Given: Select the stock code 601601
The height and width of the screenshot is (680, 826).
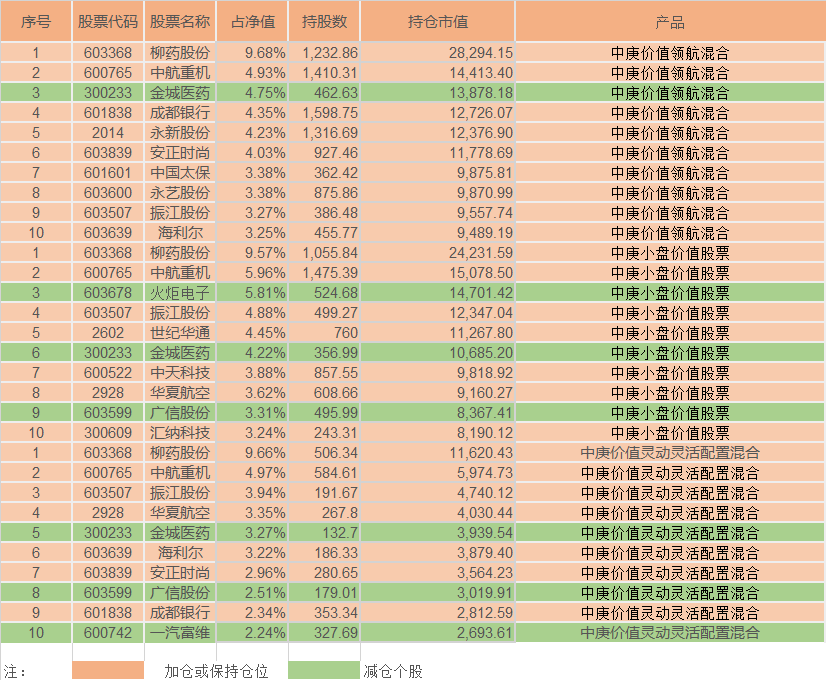Looking at the screenshot, I should (x=108, y=173).
